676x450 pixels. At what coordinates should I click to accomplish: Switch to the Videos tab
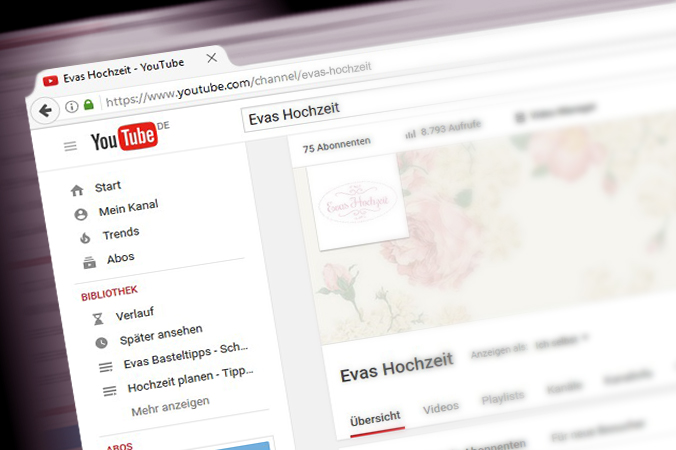[x=441, y=407]
